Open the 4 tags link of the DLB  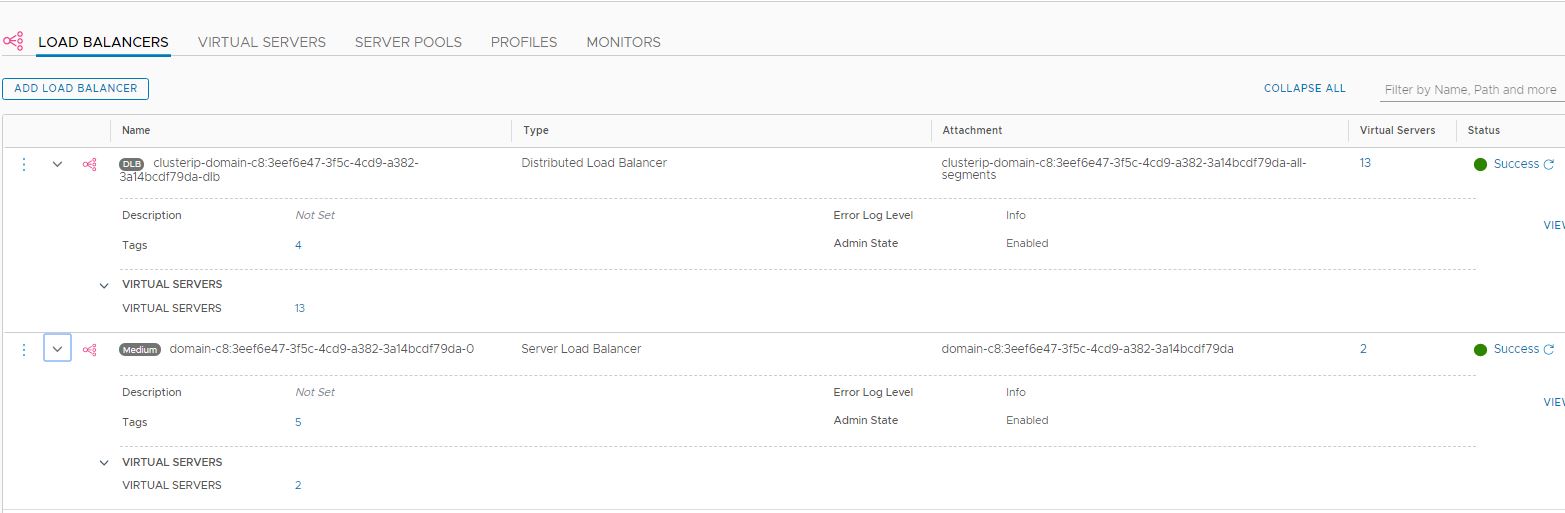[298, 245]
